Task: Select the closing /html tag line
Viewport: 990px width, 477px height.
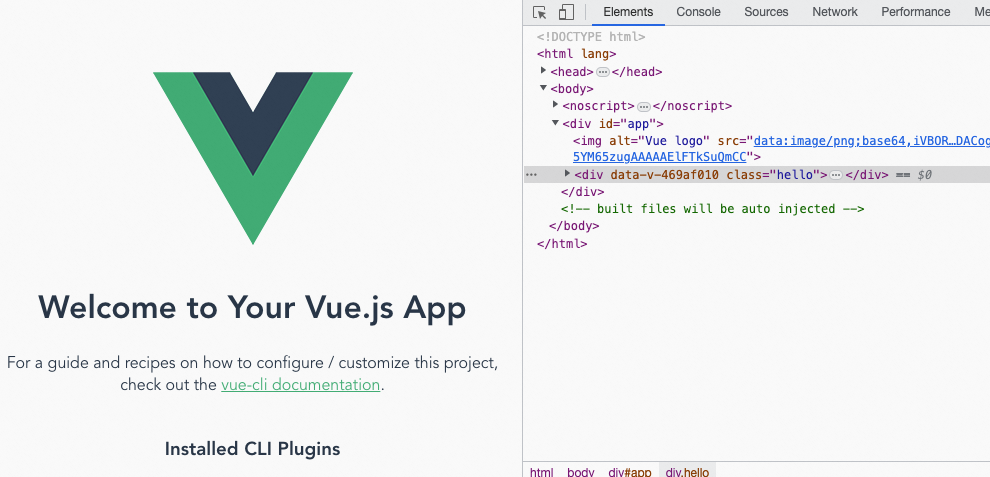Action: pyautogui.click(x=562, y=243)
